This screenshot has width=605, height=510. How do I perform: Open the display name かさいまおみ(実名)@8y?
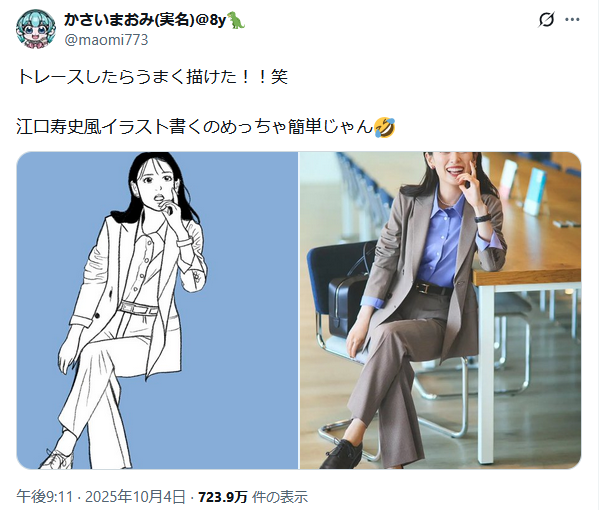point(145,20)
